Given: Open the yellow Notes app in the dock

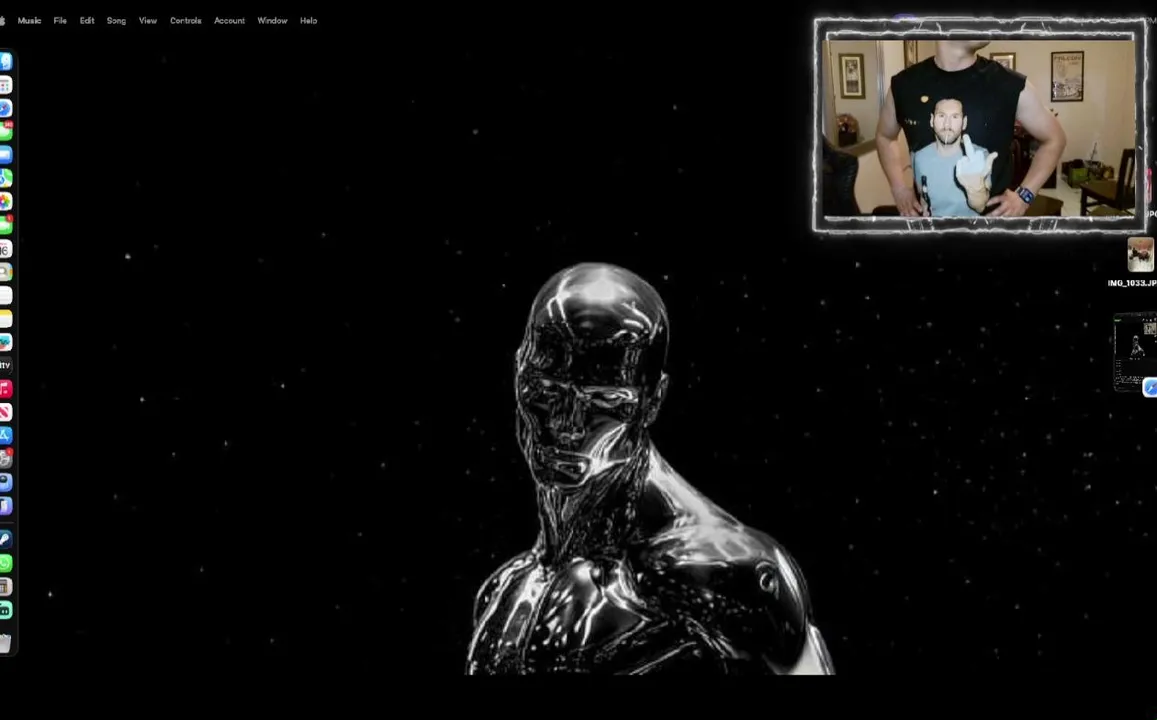Looking at the screenshot, I should pos(5,319).
